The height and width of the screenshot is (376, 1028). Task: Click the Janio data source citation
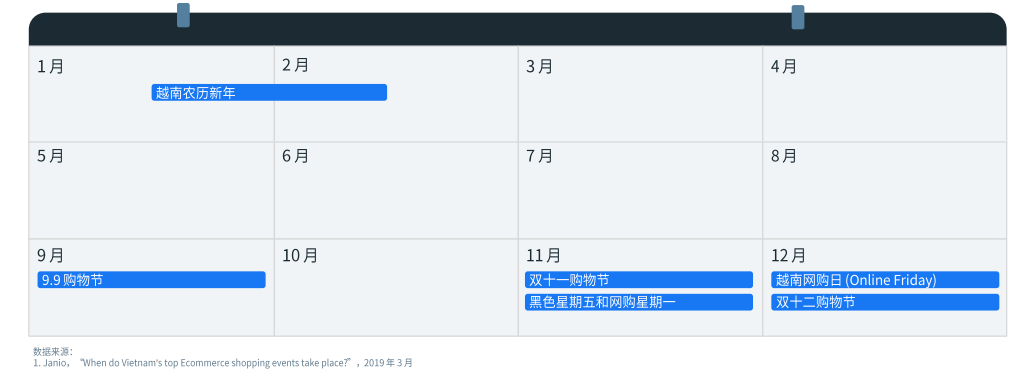click(223, 362)
